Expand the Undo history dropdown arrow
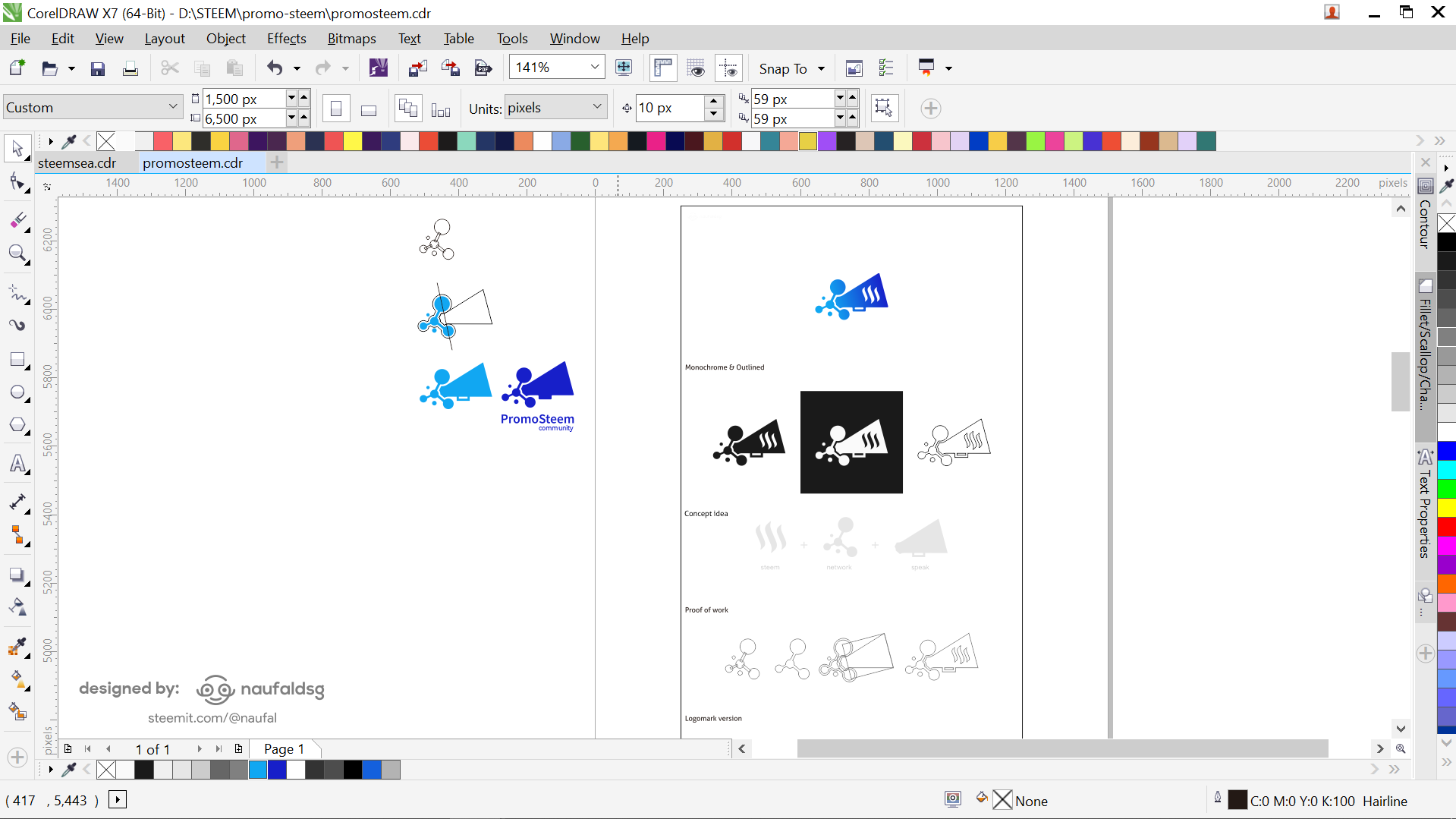 [297, 68]
